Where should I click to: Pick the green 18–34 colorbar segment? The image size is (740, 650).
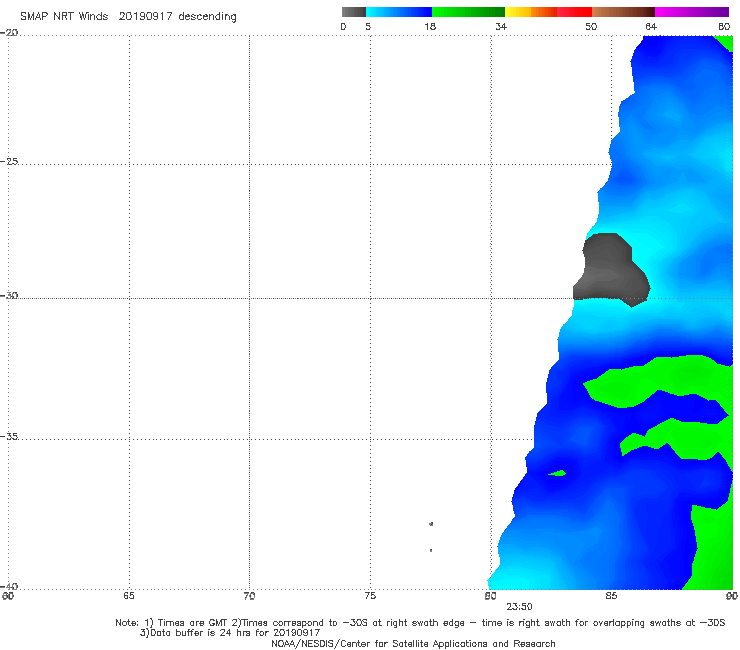[468, 12]
